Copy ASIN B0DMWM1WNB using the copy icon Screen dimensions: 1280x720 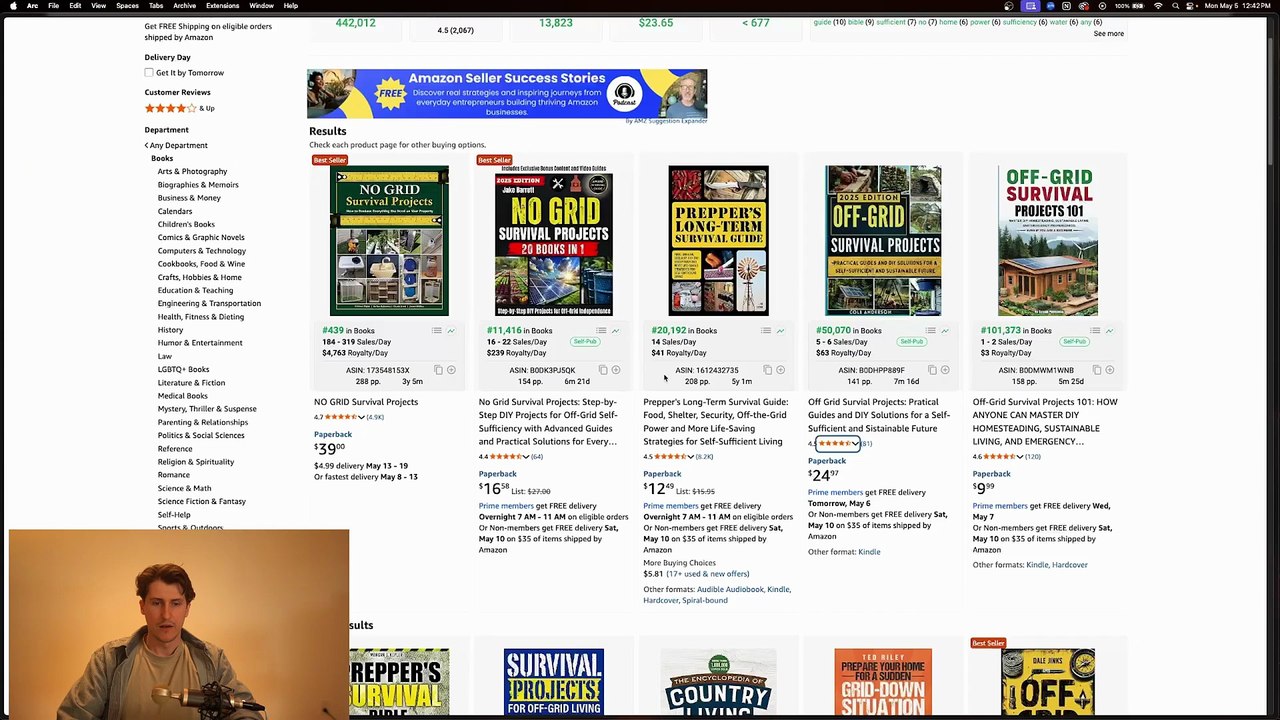(1097, 371)
